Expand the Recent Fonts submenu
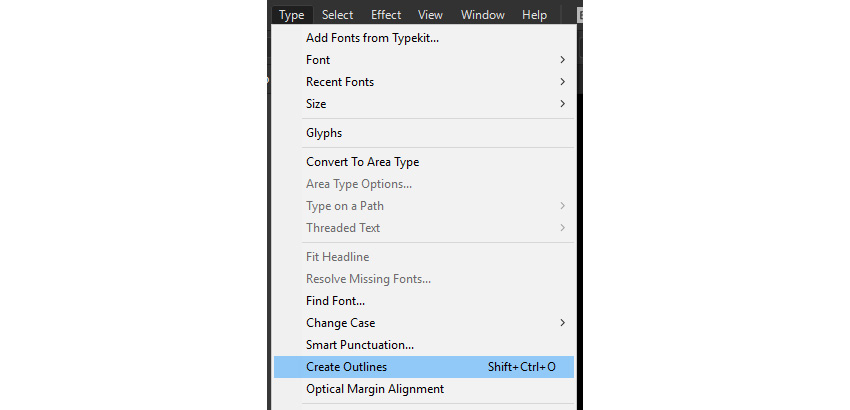The height and width of the screenshot is (410, 850). tap(340, 82)
